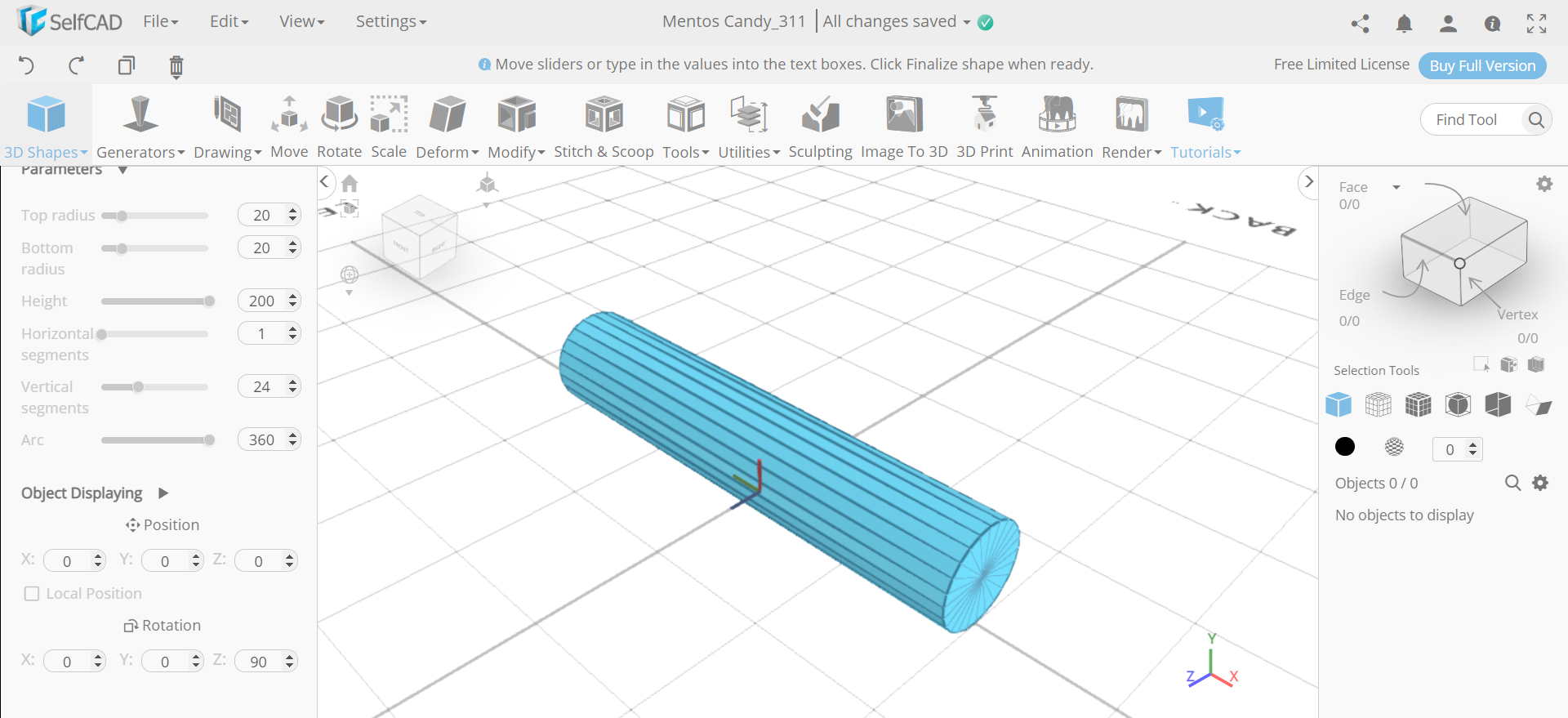Click the Delete trash icon
1568x718 pixels.
click(176, 66)
